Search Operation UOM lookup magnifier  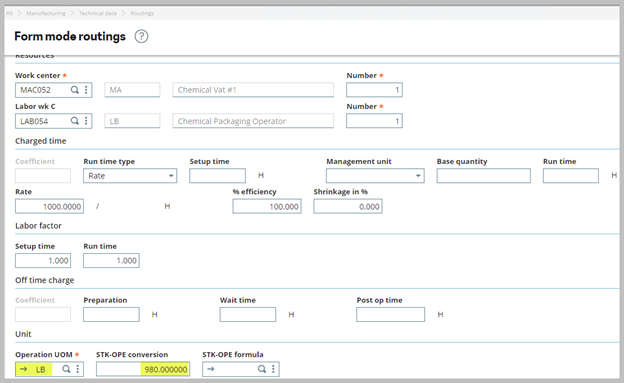click(x=66, y=369)
